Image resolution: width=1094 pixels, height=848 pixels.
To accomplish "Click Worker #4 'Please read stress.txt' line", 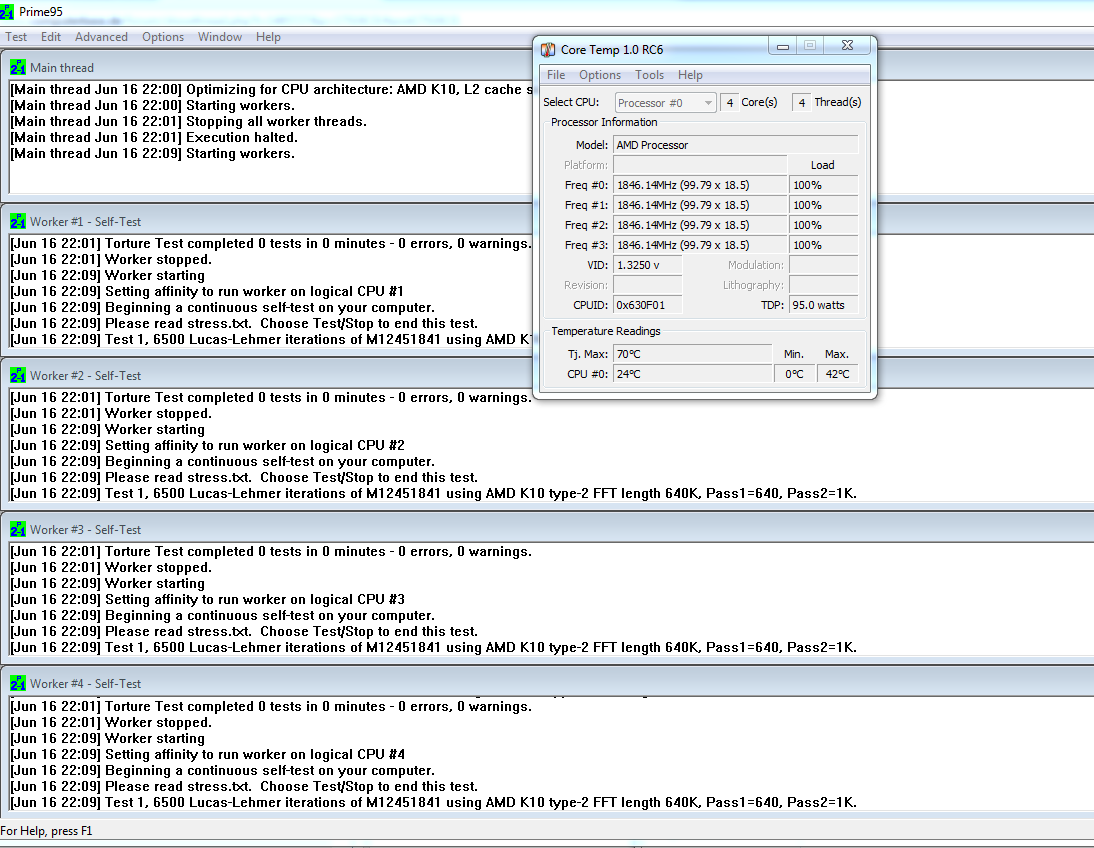I will pos(244,787).
